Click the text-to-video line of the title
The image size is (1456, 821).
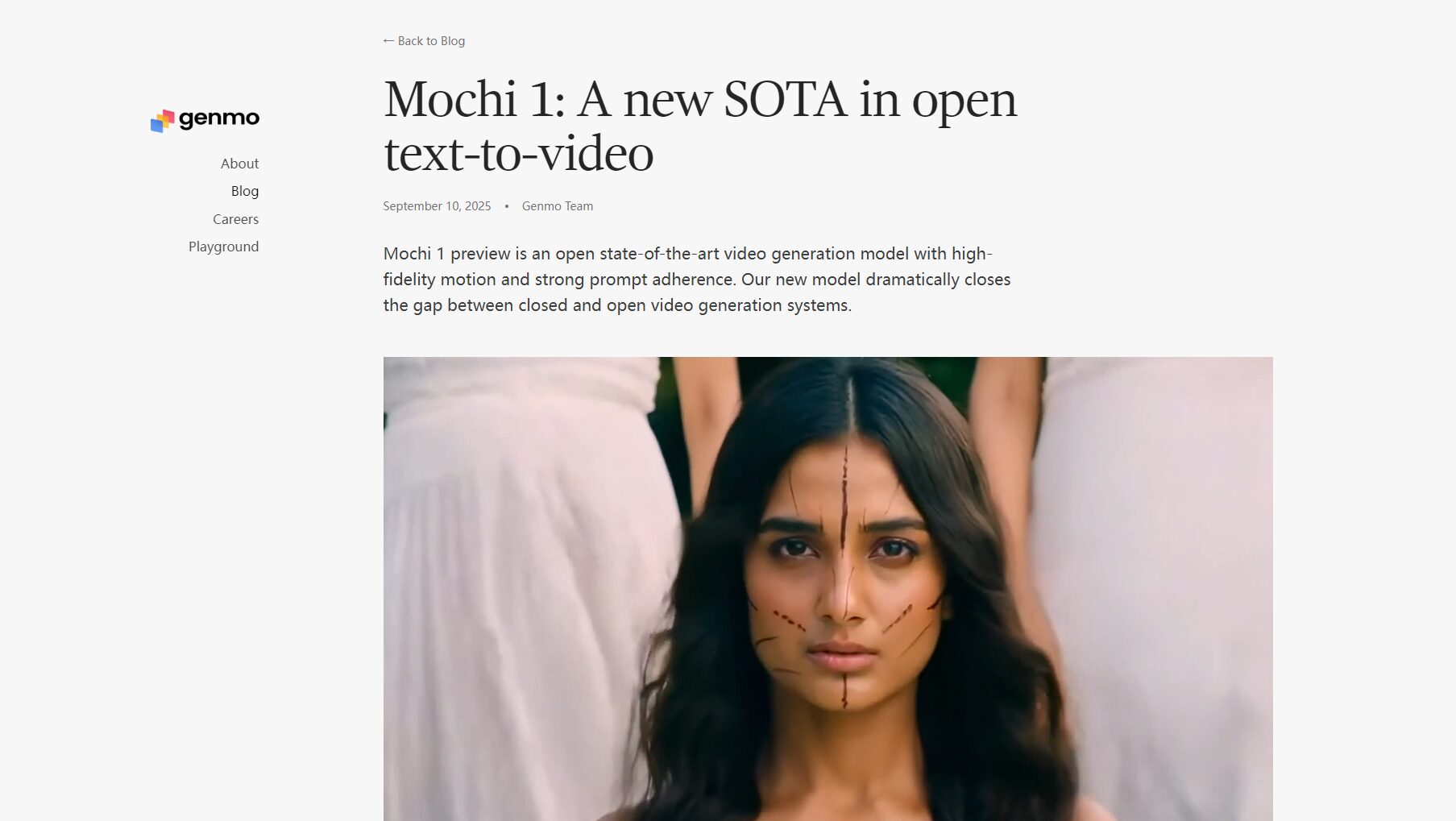coord(518,153)
